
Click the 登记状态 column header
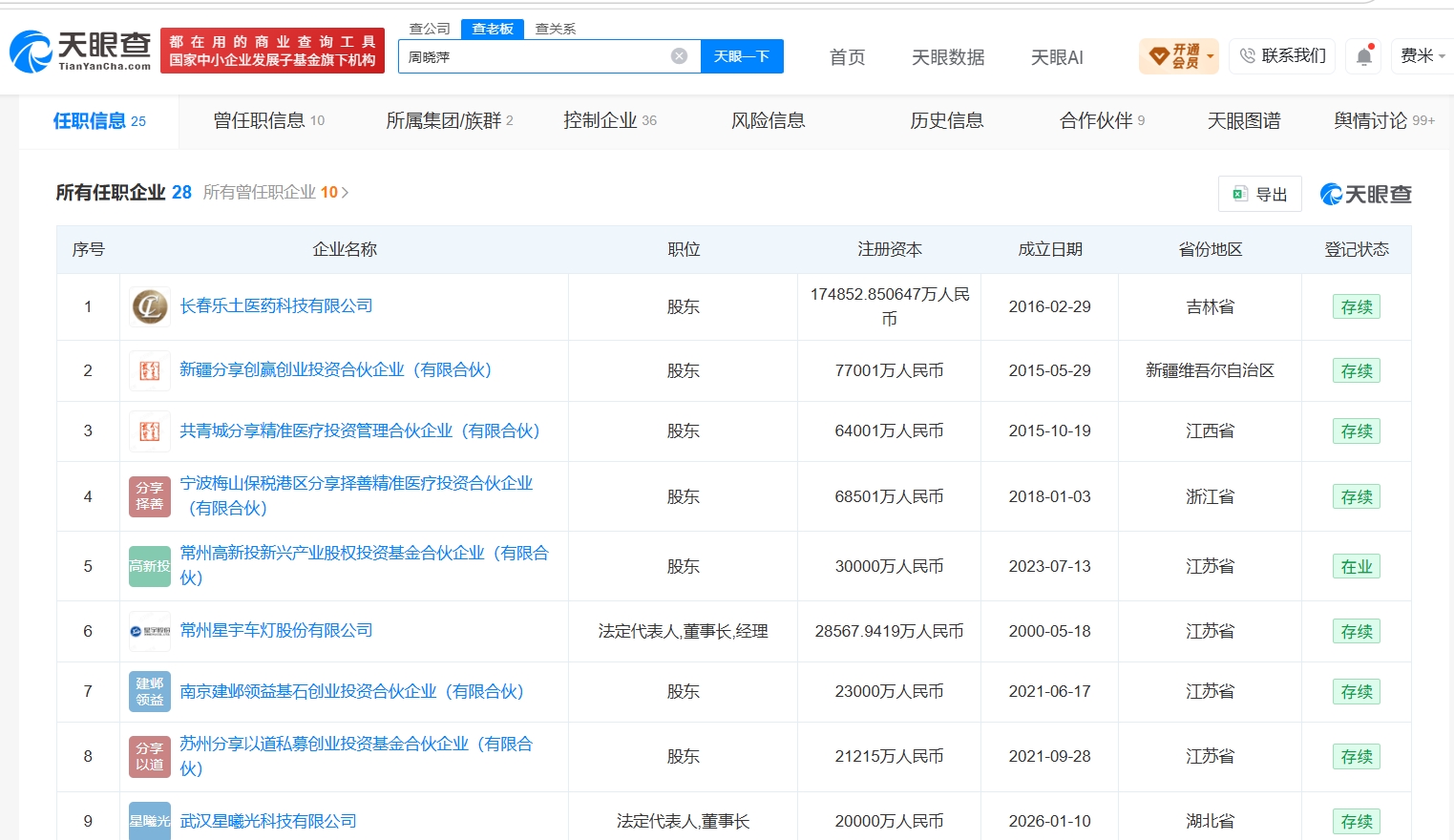tap(1357, 249)
